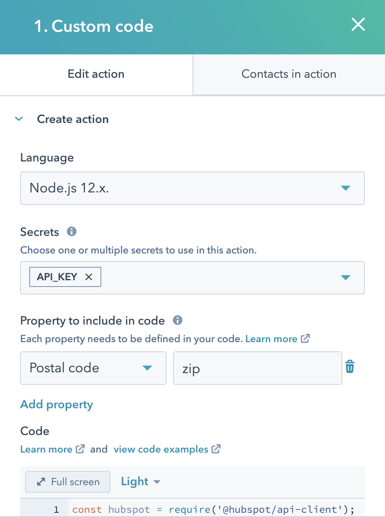Expand code editor with Full screen button

(68, 482)
